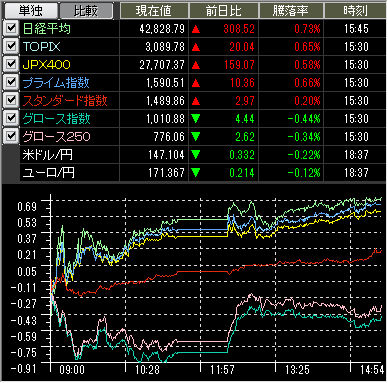Uncheck the プライム指数 checkbox
This screenshot has height=383, width=388.
pyautogui.click(x=11, y=82)
